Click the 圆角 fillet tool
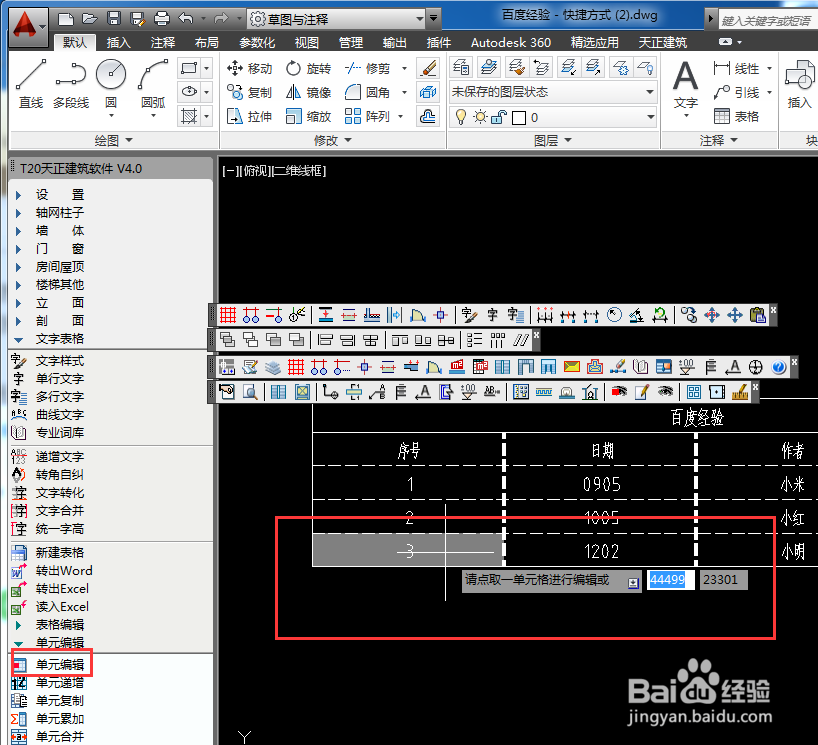 (368, 92)
